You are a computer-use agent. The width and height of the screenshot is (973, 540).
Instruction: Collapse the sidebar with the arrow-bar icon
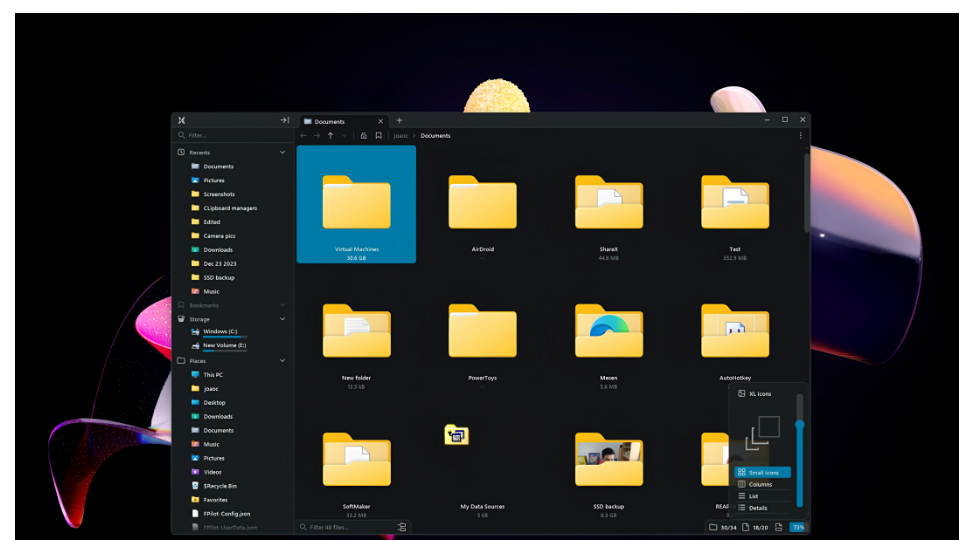pos(284,120)
